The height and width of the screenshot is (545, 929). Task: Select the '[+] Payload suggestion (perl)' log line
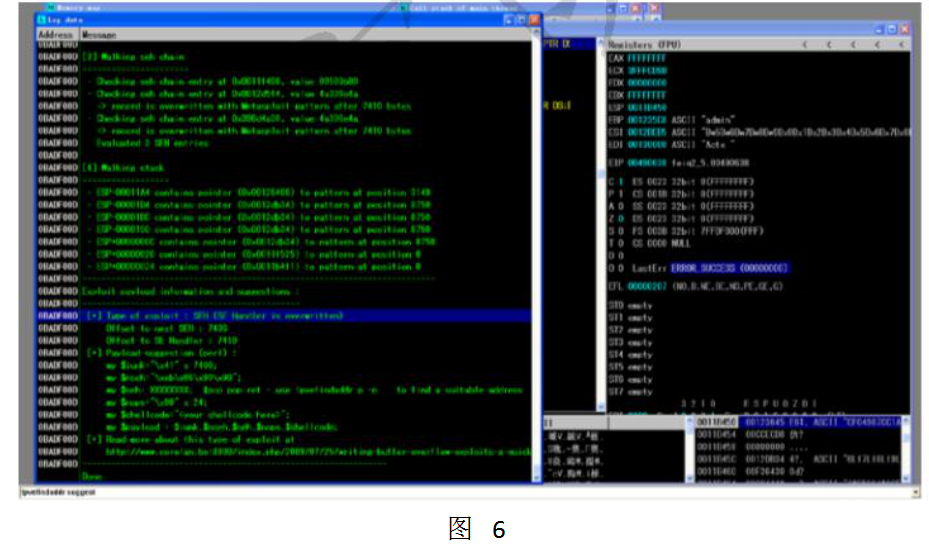coord(162,353)
